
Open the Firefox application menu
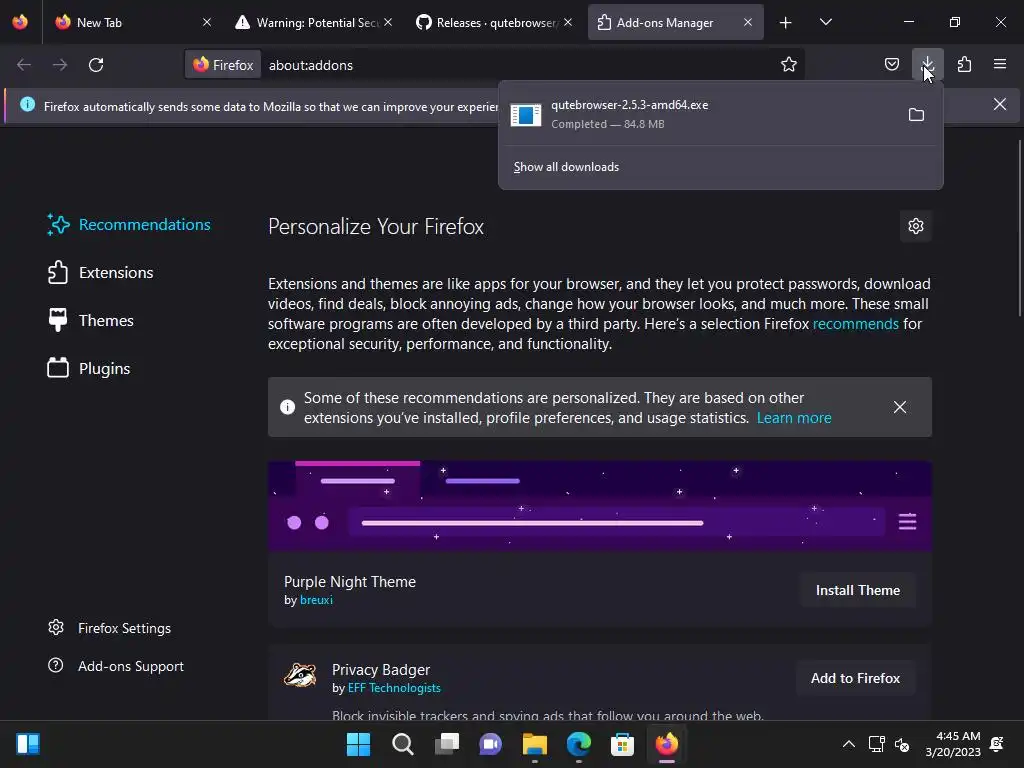click(1000, 65)
